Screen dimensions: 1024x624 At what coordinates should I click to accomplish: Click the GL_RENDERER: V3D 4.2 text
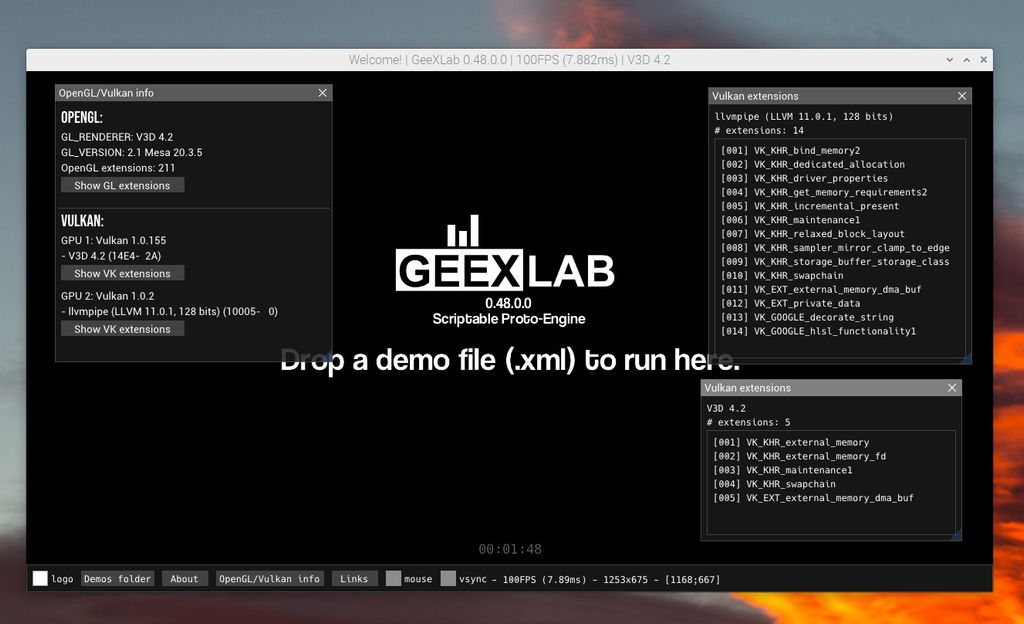pos(117,137)
